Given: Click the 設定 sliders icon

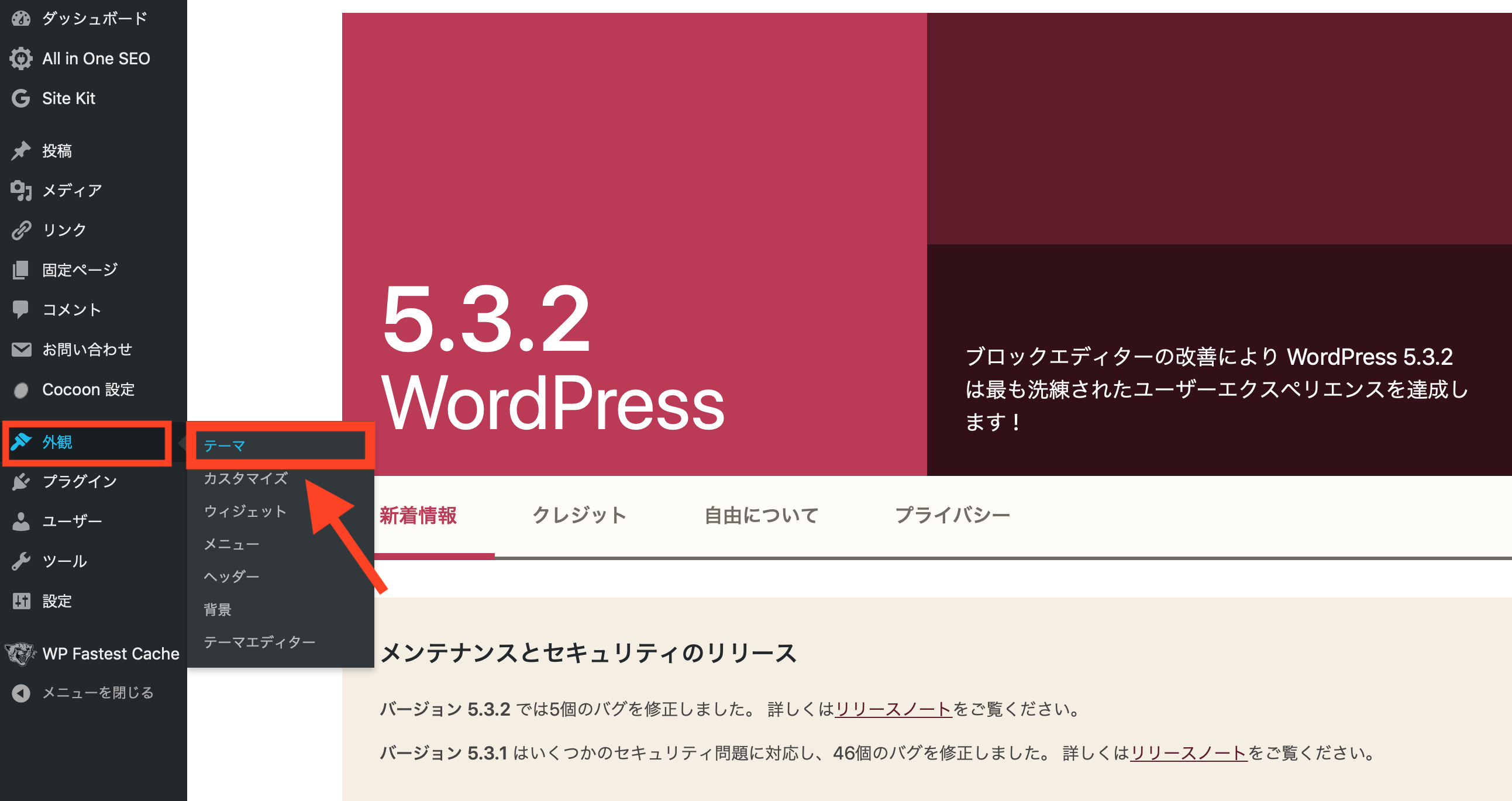Looking at the screenshot, I should [x=21, y=601].
